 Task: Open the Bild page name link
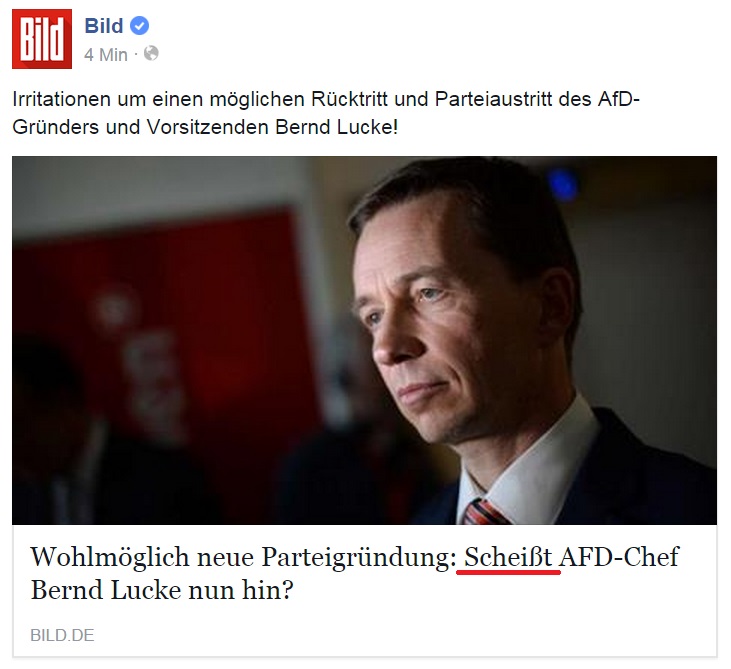point(104,26)
